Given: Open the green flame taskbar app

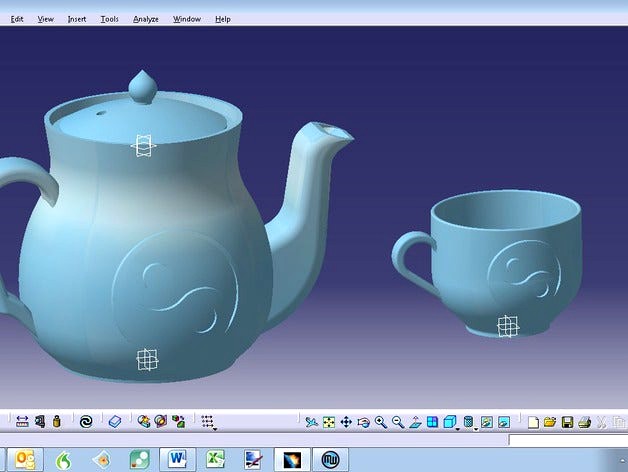Looking at the screenshot, I should (x=63, y=460).
